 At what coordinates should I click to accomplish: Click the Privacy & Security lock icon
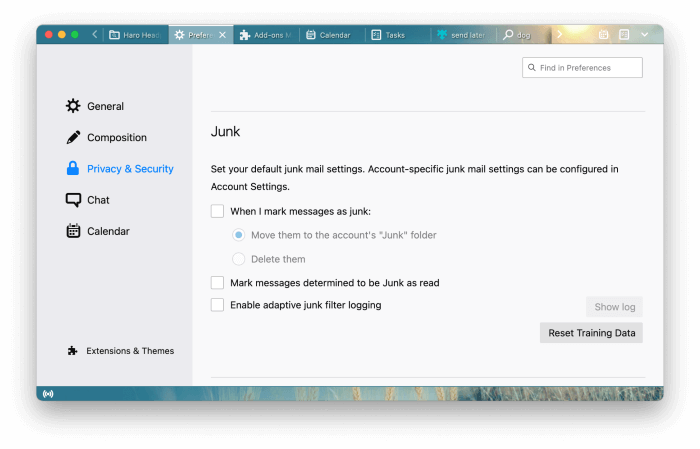73,168
